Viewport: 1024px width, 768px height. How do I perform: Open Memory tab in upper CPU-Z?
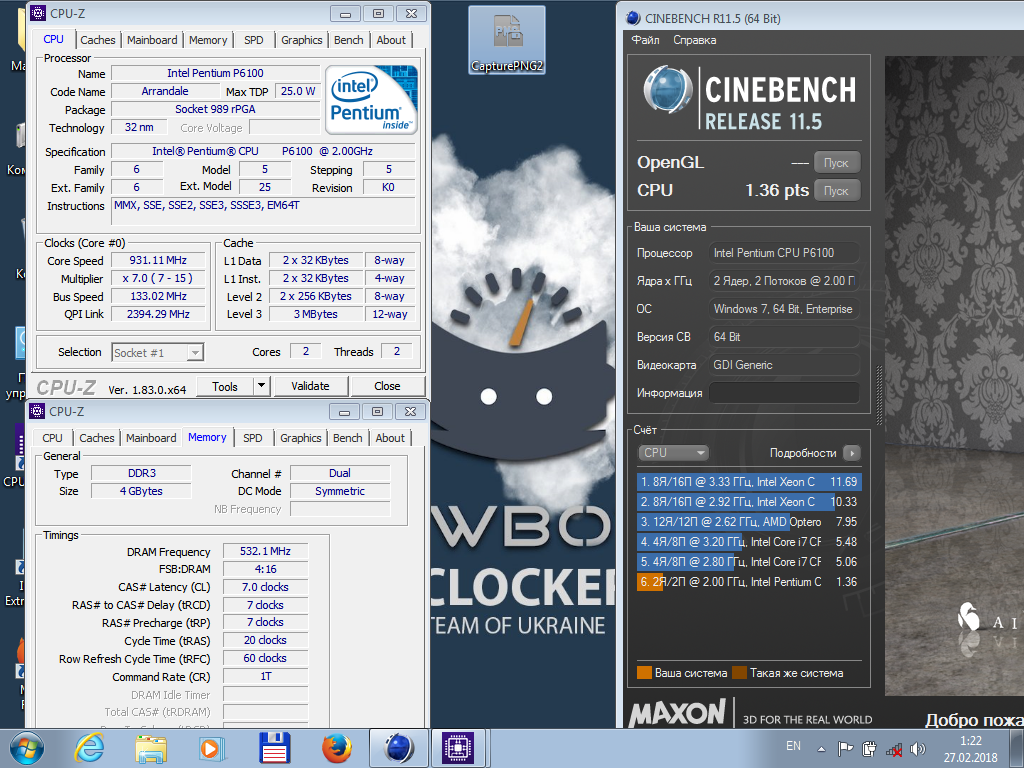click(208, 40)
